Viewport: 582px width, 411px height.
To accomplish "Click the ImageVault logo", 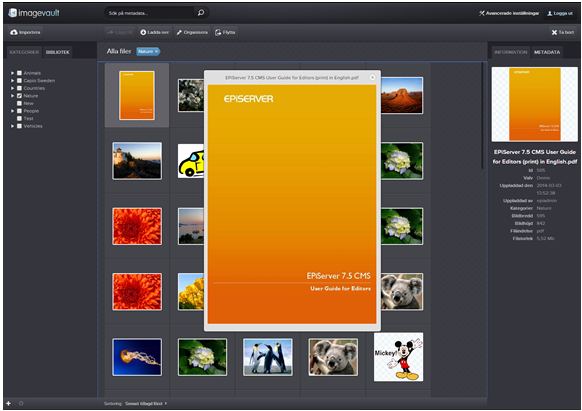I will (34, 13).
